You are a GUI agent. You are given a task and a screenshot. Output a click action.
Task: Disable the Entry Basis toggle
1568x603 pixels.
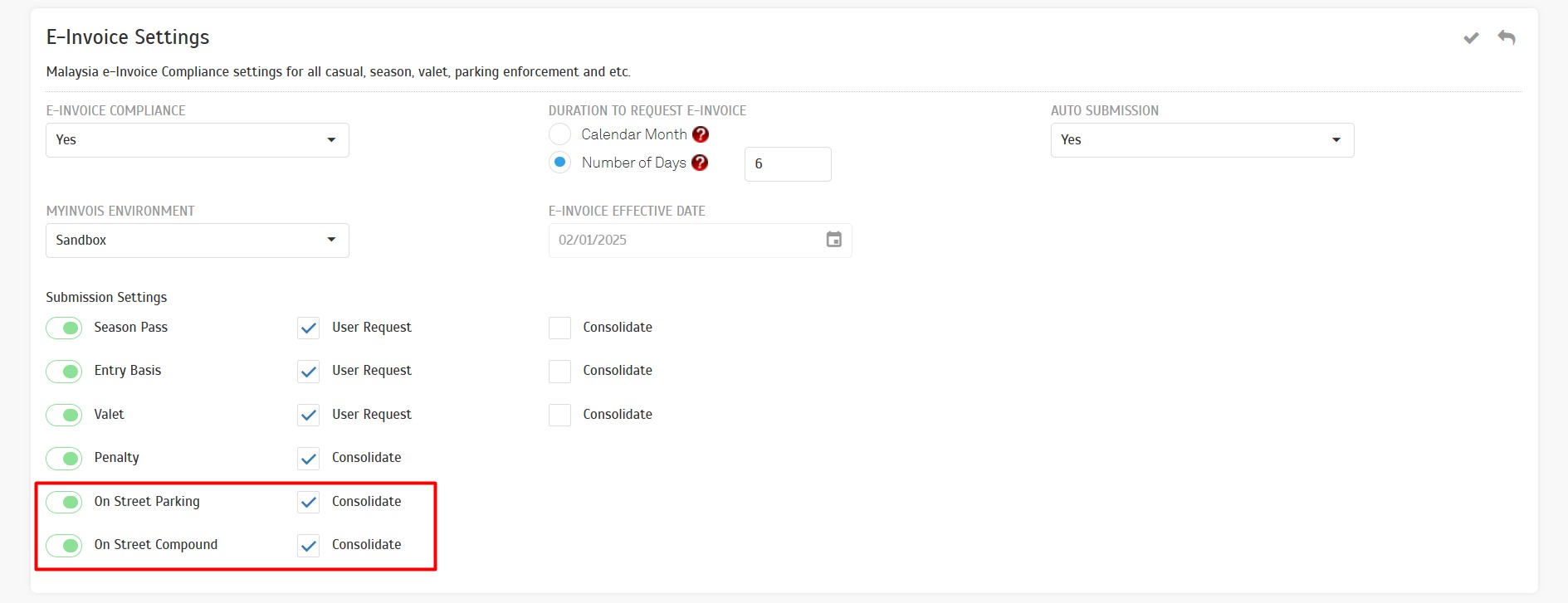click(x=65, y=371)
